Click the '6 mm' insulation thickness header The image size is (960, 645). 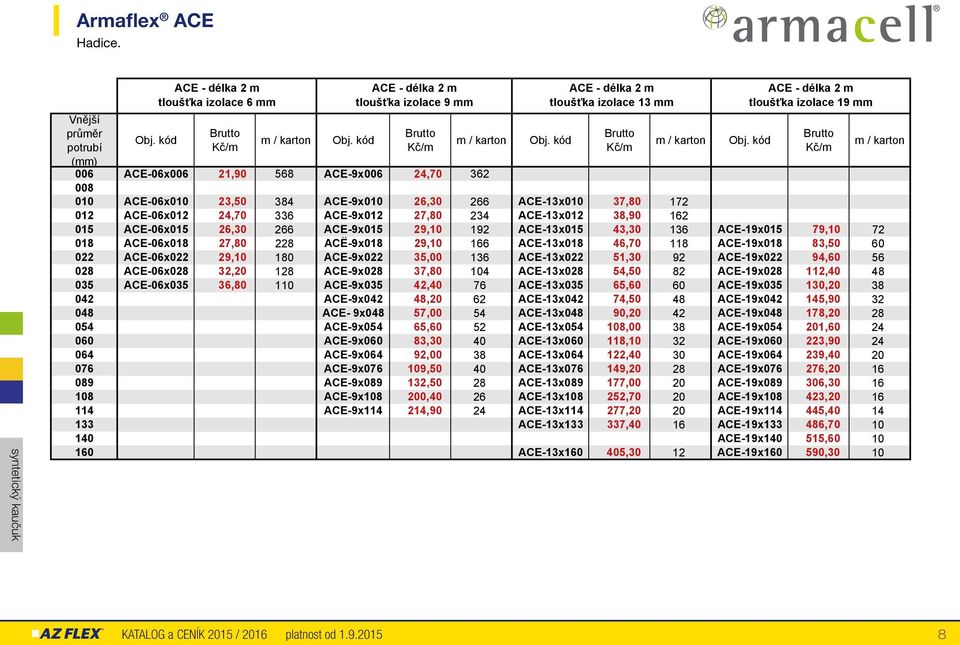(x=217, y=95)
